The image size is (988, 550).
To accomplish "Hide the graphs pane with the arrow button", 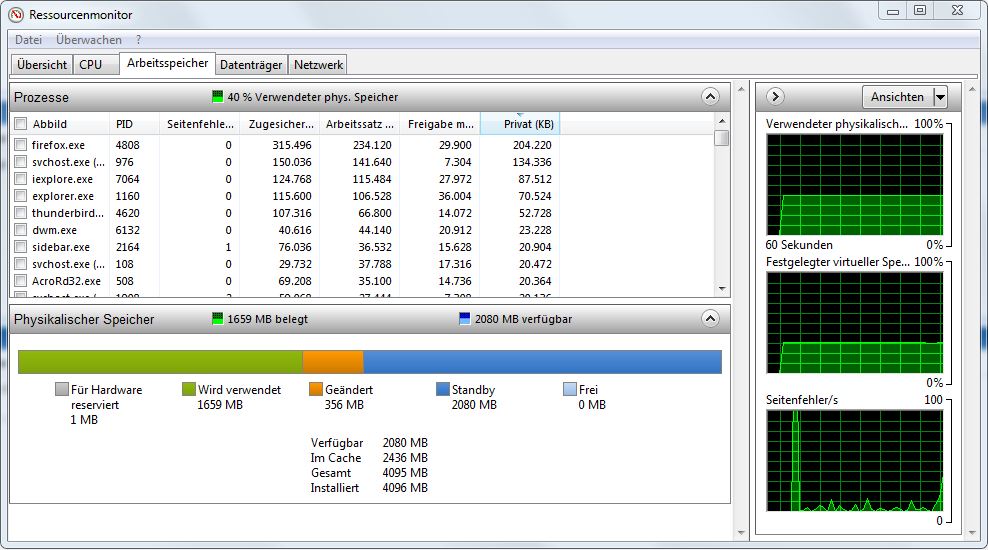I will coord(775,96).
